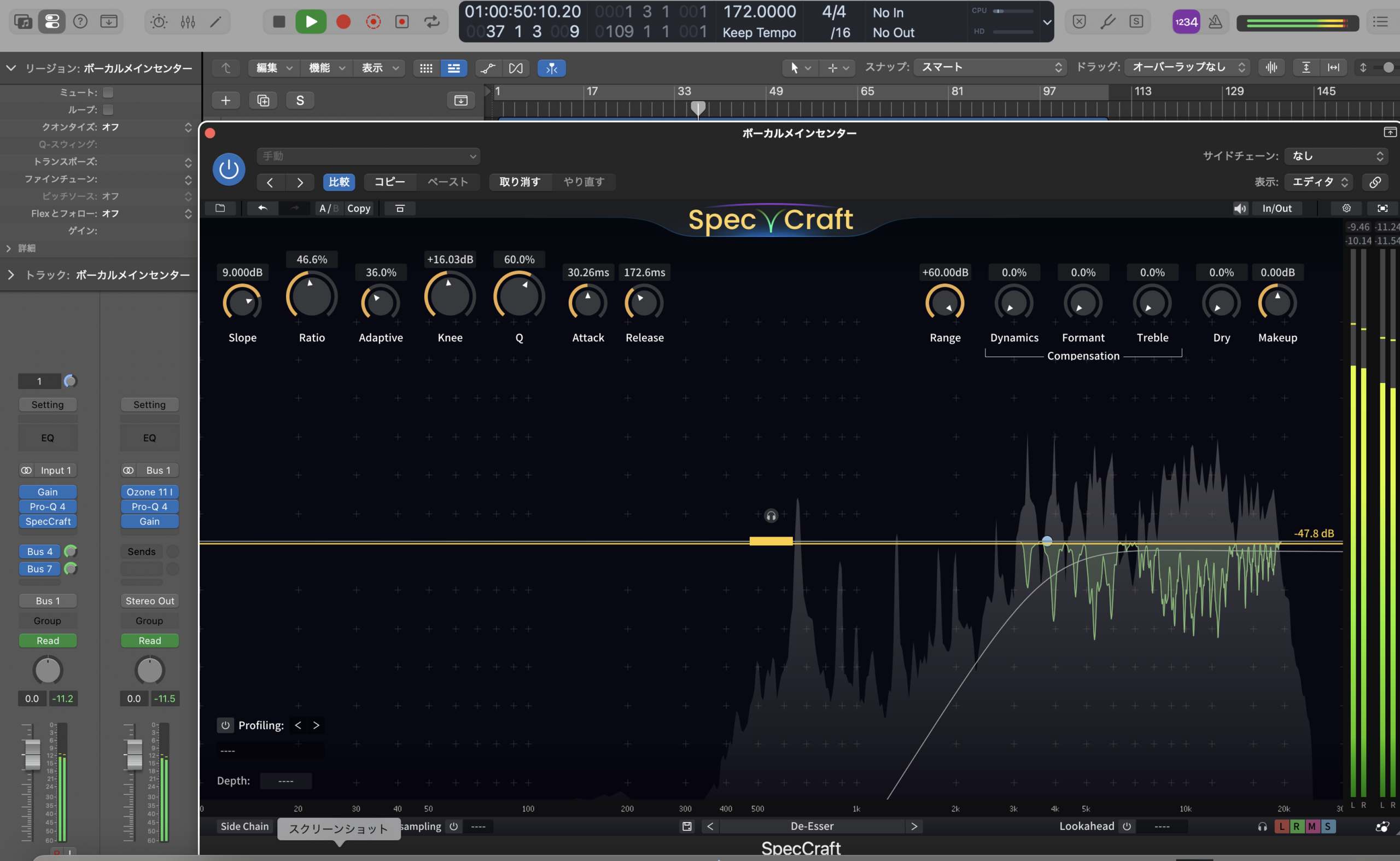Open the 表示 エディタ view dropdown
Screen dimensions: 1400x861
[x=1319, y=182]
